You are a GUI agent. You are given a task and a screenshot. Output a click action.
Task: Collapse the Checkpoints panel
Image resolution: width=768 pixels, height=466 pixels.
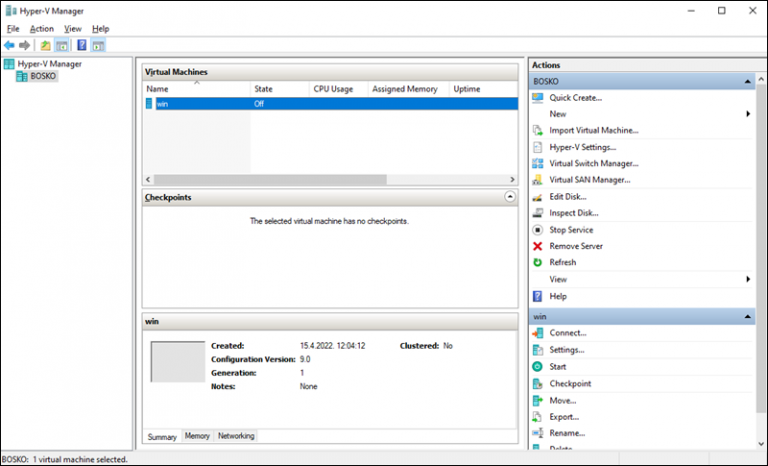tap(509, 198)
